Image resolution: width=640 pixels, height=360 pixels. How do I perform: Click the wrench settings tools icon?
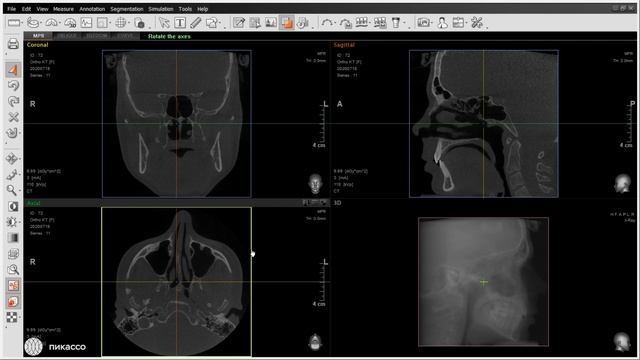[477, 23]
